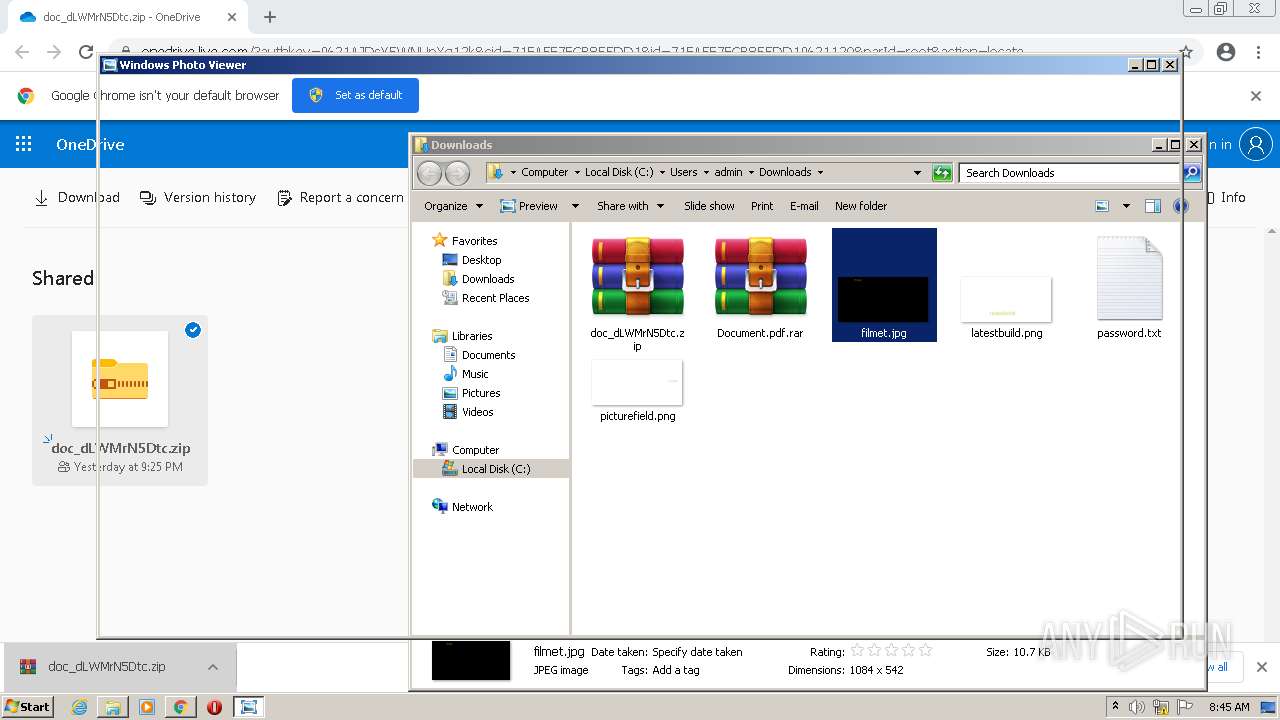Select the filmet.jpg thumbnail in Downloads
The height and width of the screenshot is (720, 1280).
tap(884, 285)
